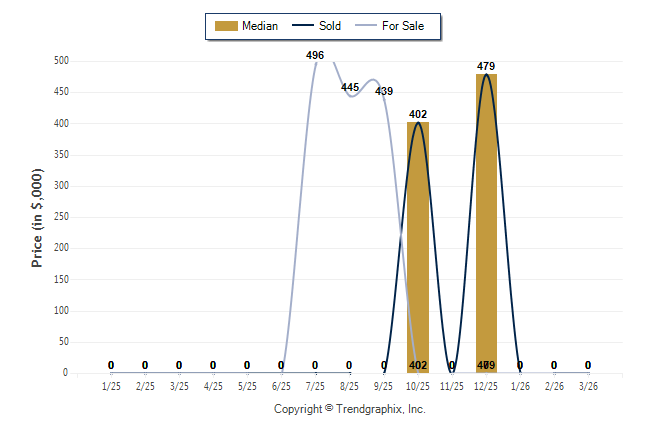The image size is (646, 434).
Task: Select the 445 data label
Action: coord(350,88)
